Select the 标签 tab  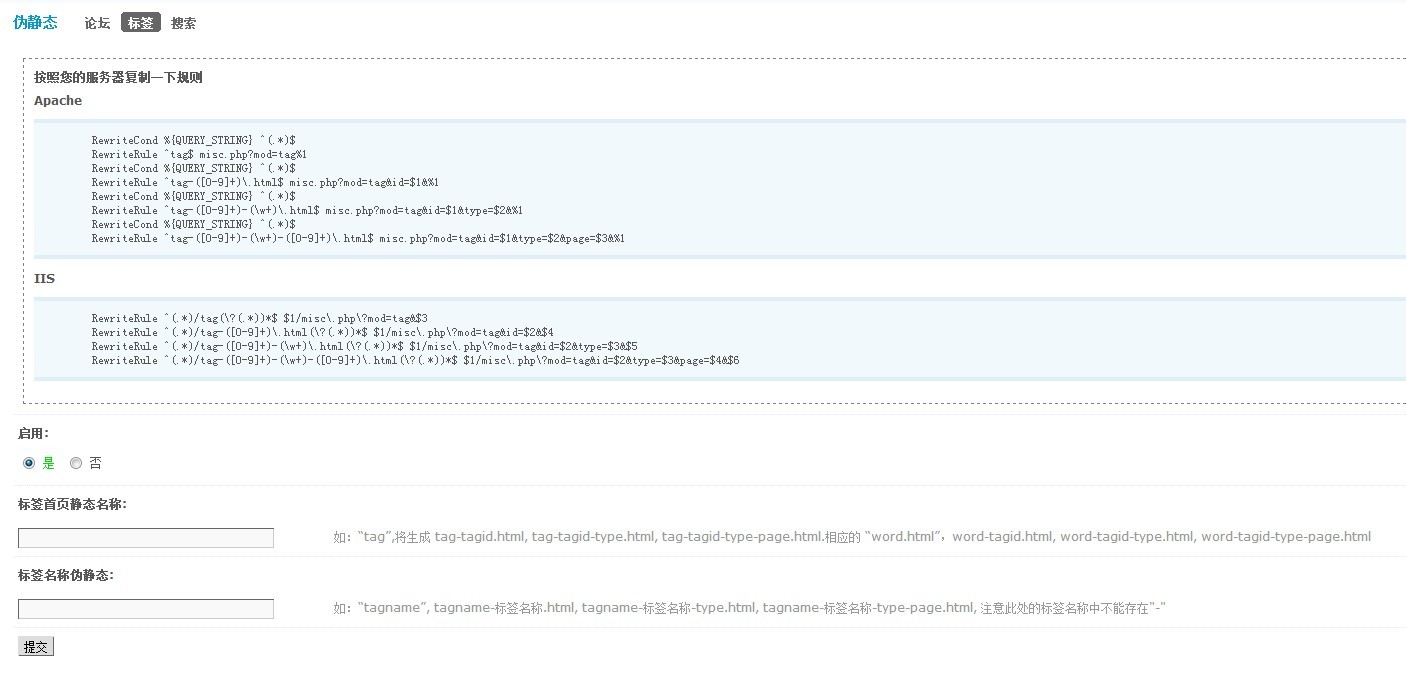[x=141, y=22]
